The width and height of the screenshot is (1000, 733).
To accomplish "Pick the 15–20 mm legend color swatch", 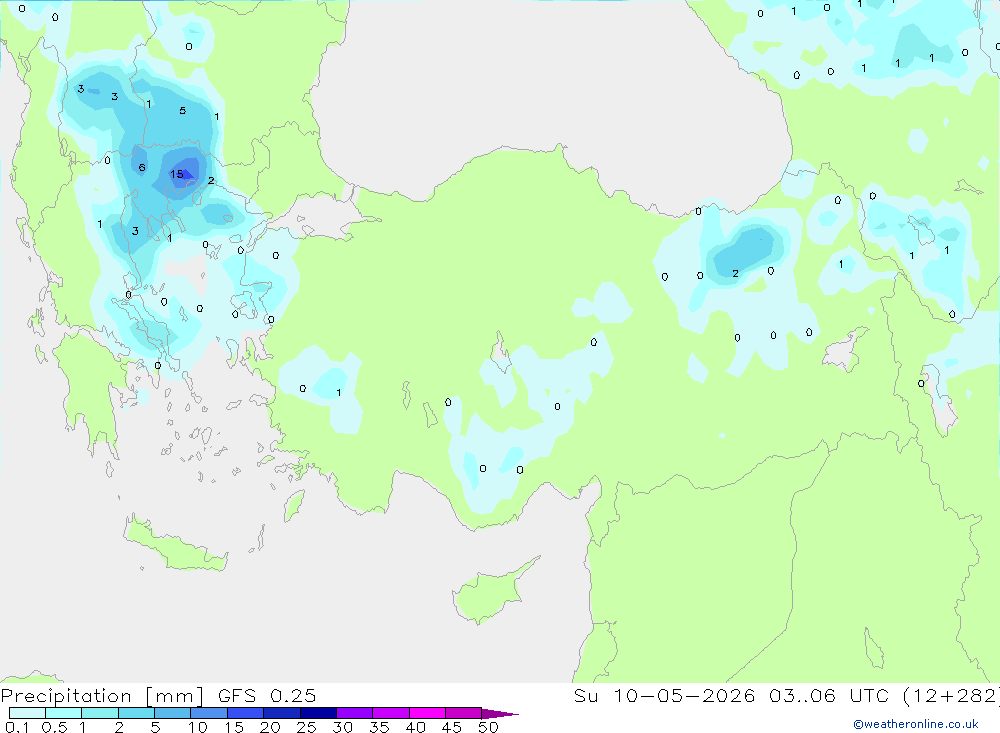I will 246,713.
